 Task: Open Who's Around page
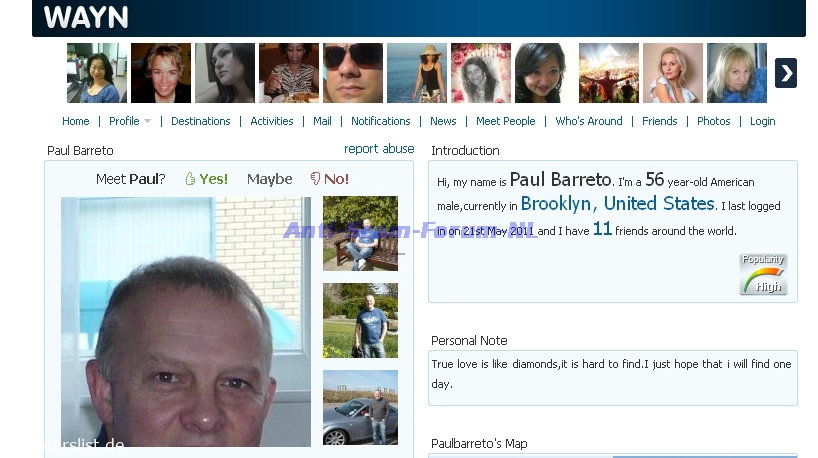pyautogui.click(x=588, y=121)
